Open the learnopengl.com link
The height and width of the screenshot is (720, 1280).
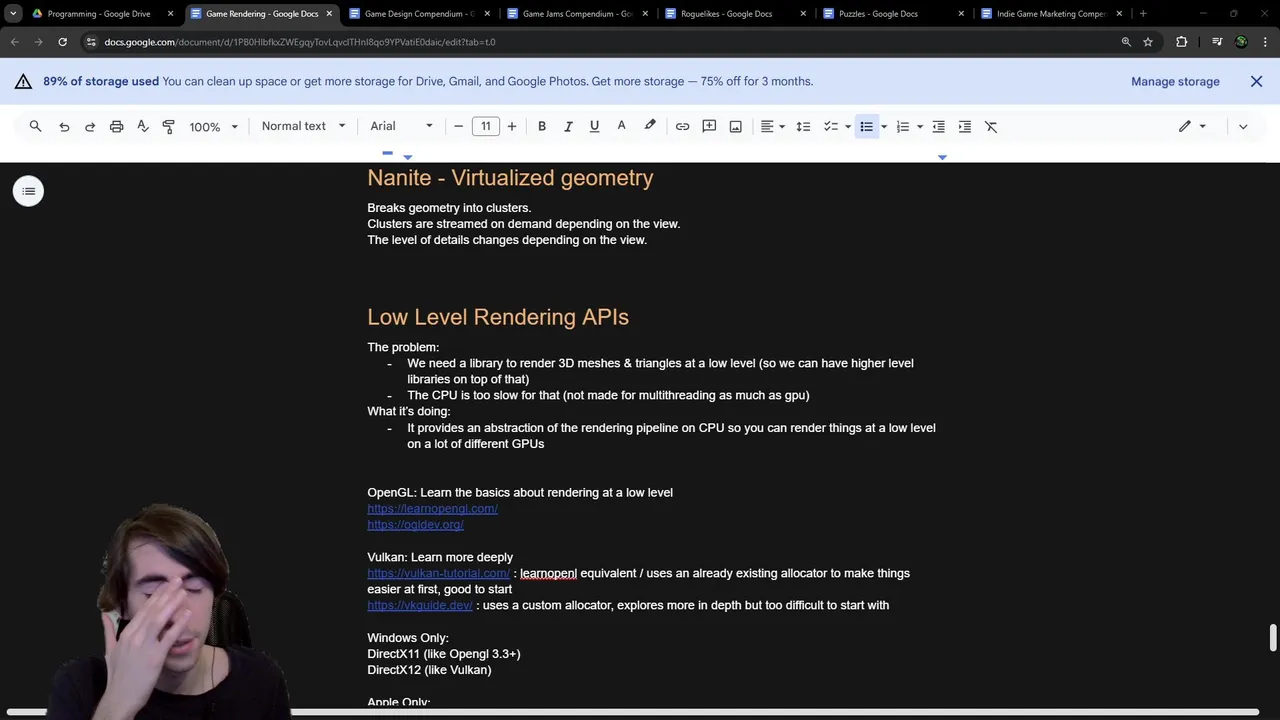(x=432, y=509)
